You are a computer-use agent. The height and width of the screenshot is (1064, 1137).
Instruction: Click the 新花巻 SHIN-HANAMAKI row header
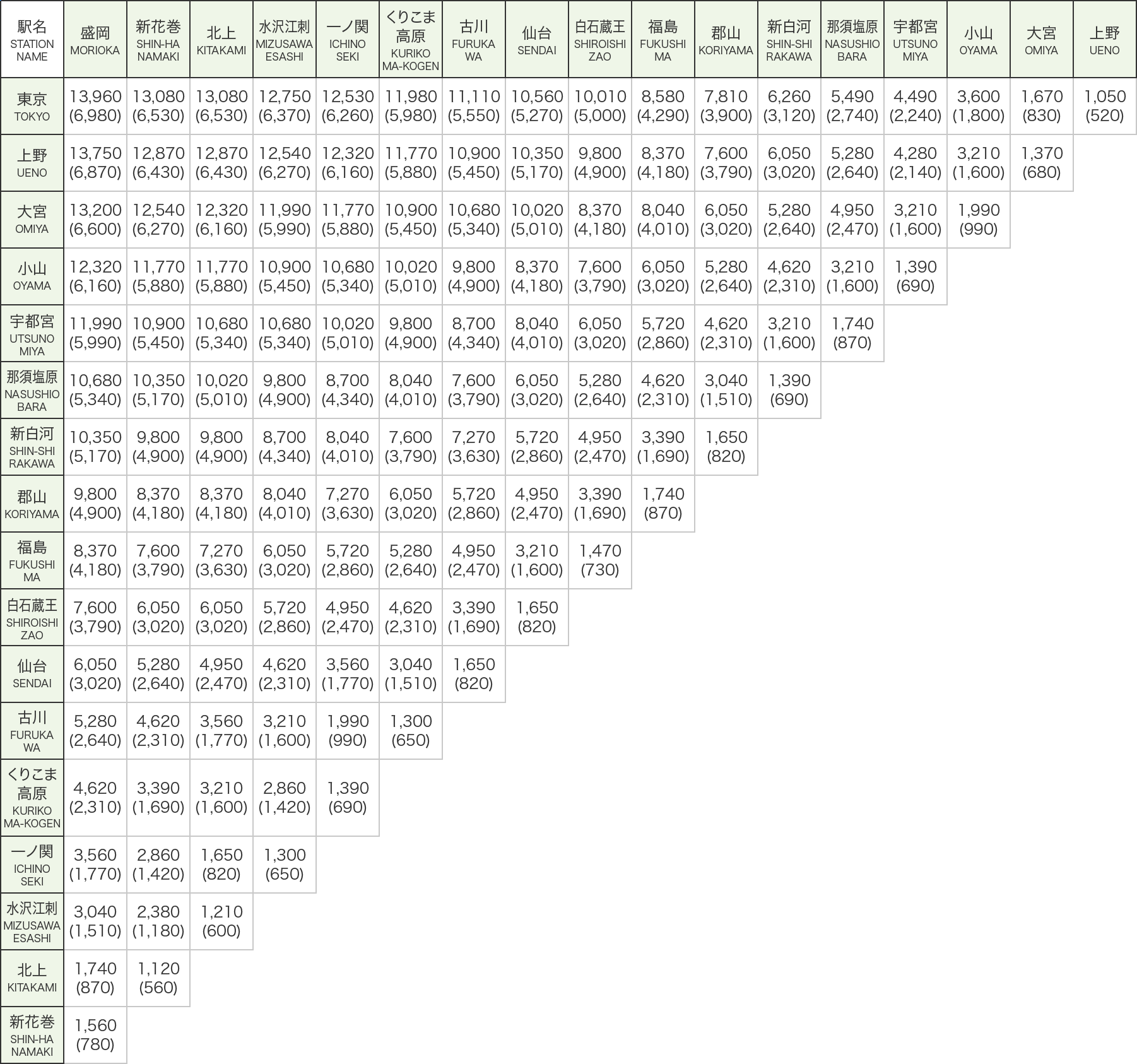(x=32, y=1035)
